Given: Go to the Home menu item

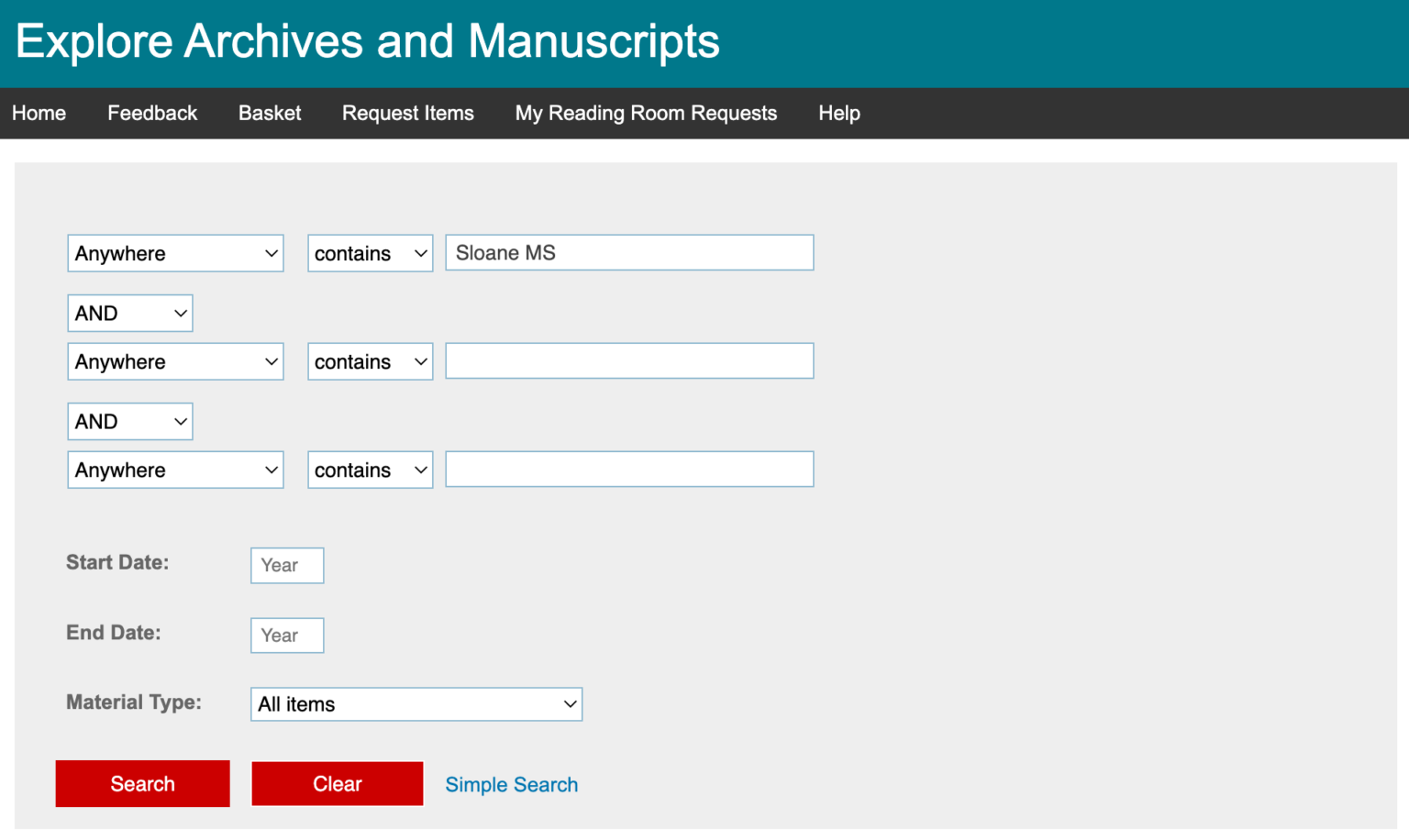Looking at the screenshot, I should [39, 113].
